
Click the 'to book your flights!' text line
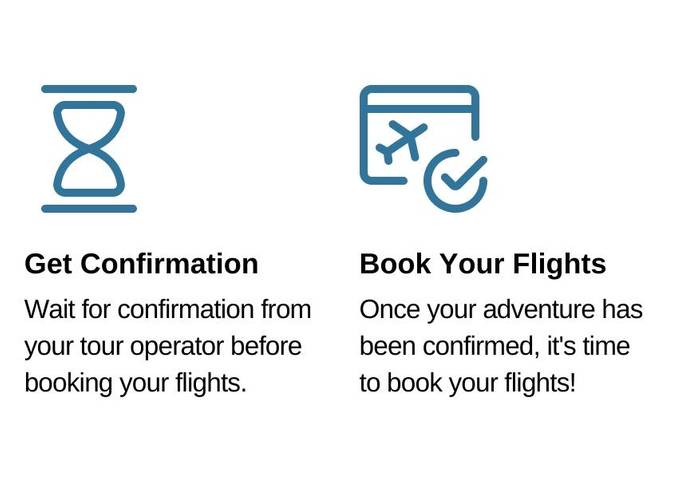point(468,384)
